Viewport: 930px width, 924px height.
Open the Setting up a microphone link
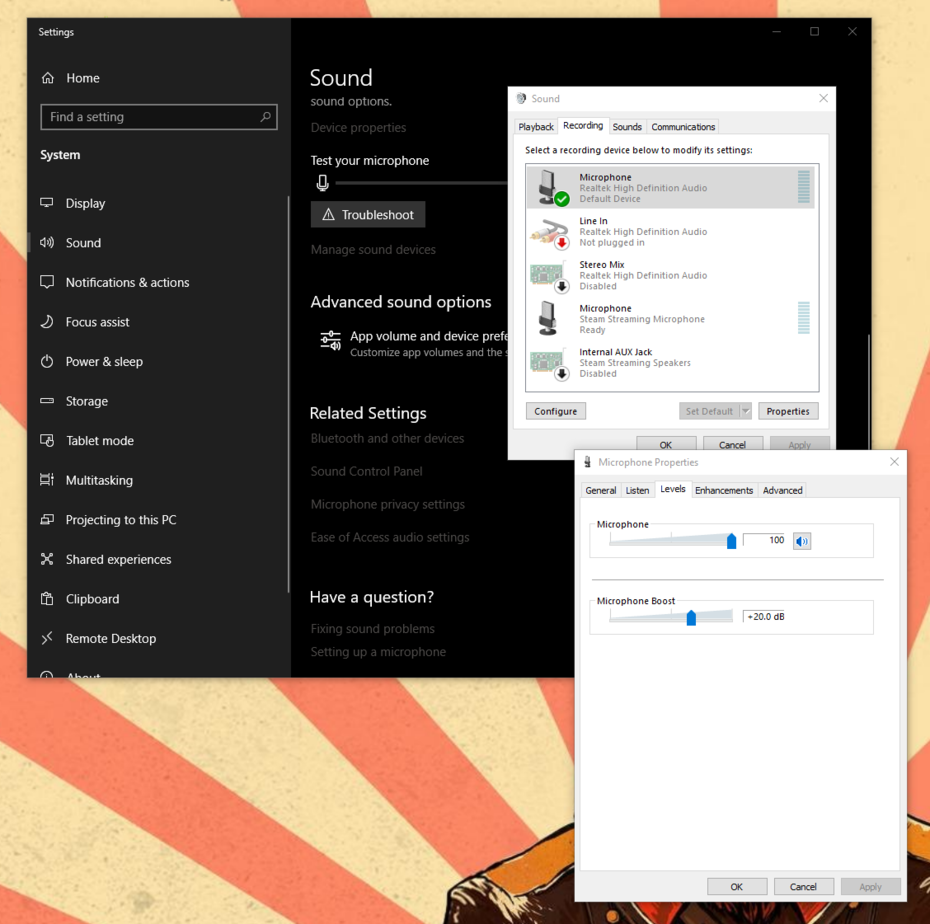378,652
